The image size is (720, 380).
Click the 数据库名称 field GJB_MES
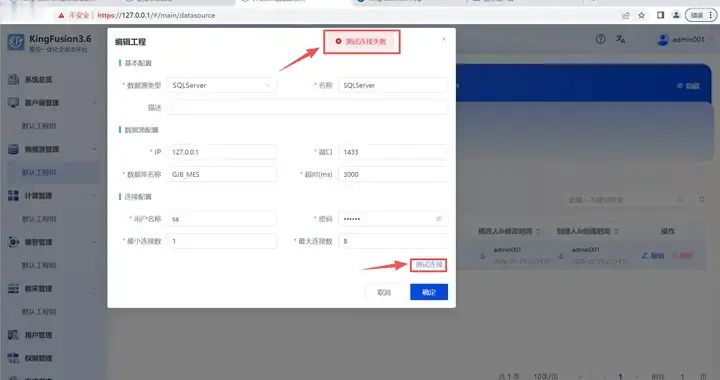point(222,174)
